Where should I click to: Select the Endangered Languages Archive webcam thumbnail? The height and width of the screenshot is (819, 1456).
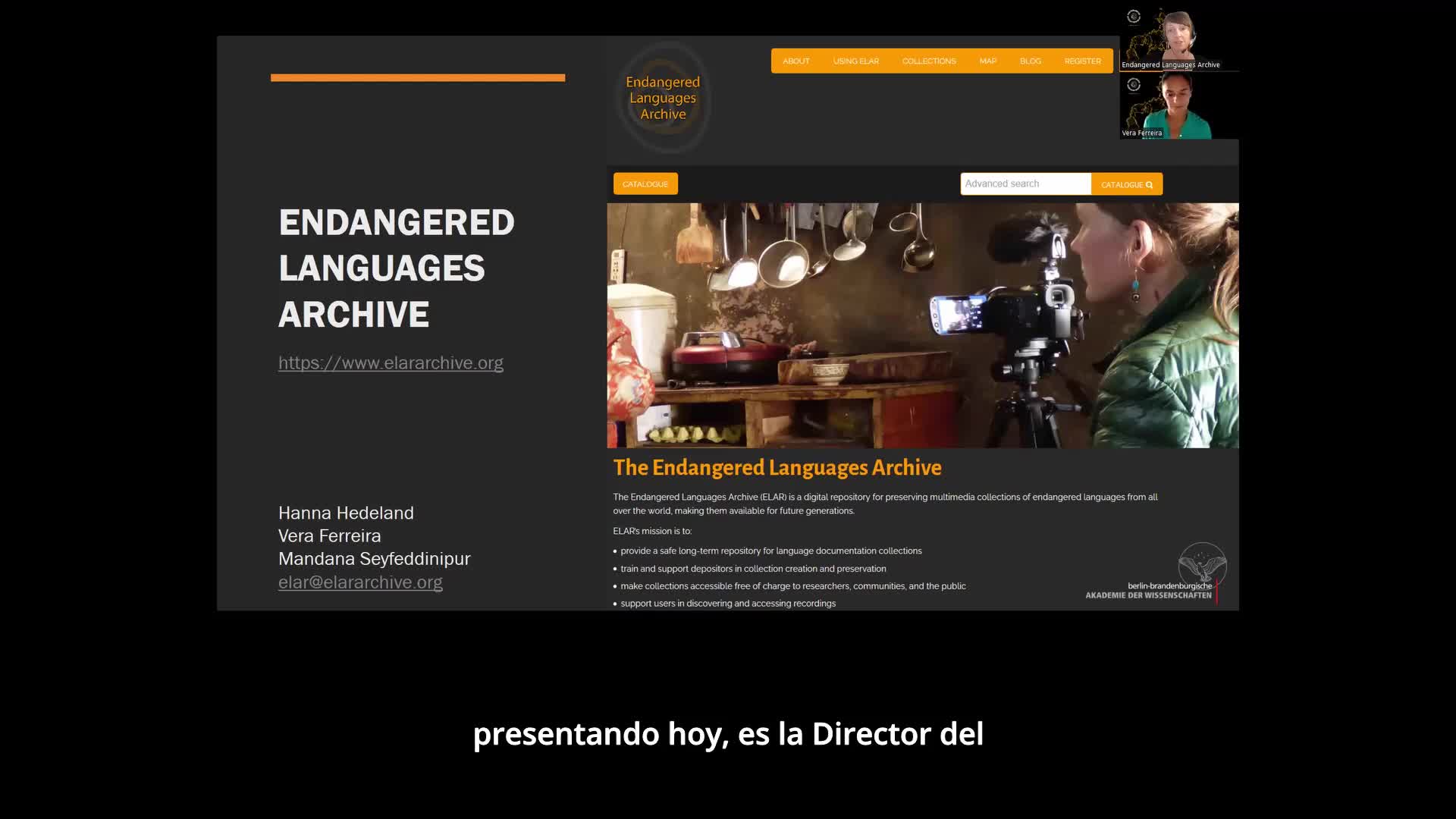coord(1179,39)
